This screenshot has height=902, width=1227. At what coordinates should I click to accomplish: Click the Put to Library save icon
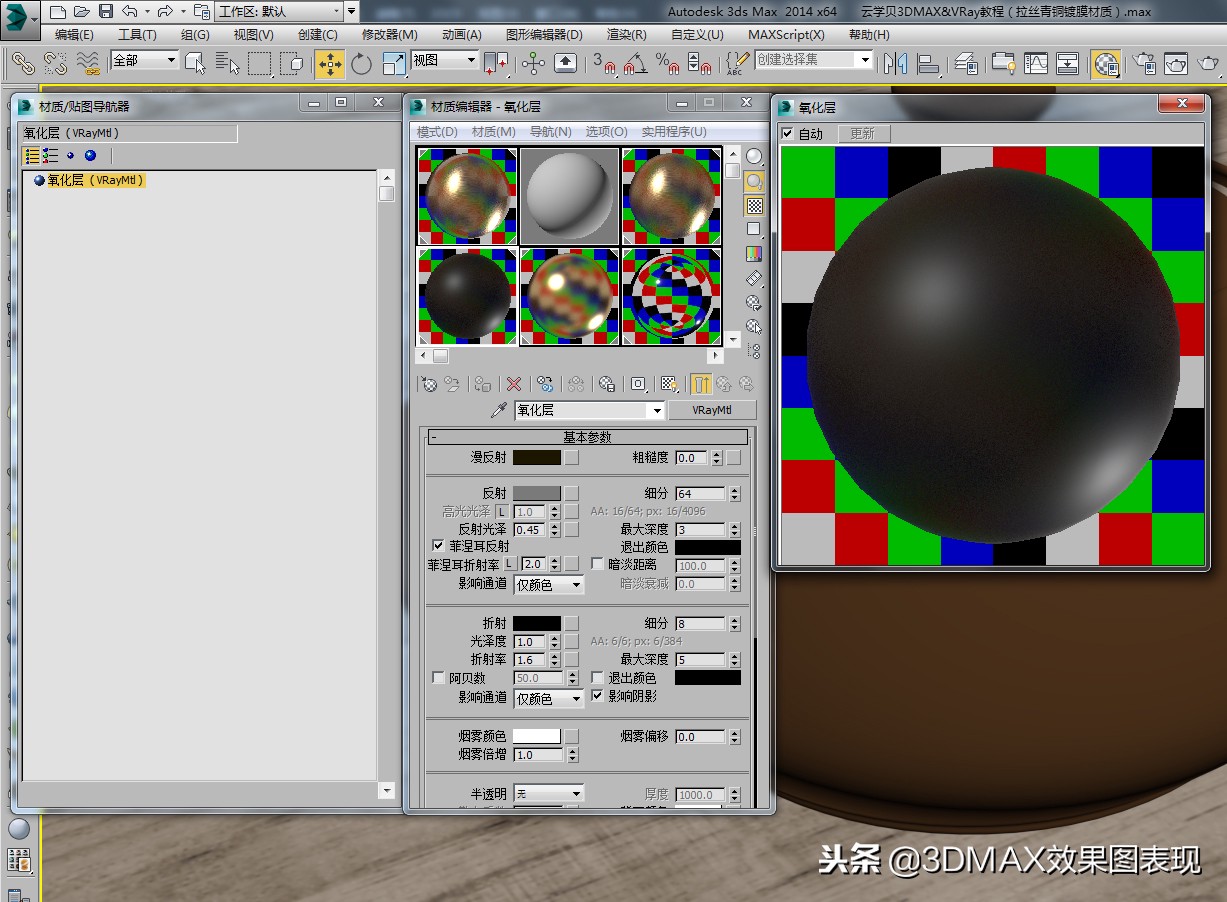[607, 384]
